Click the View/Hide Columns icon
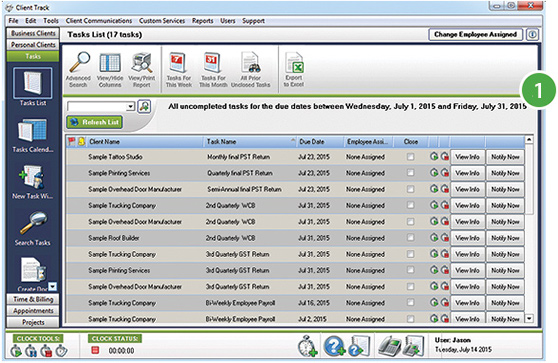Image resolution: width=558 pixels, height=363 pixels. point(110,70)
